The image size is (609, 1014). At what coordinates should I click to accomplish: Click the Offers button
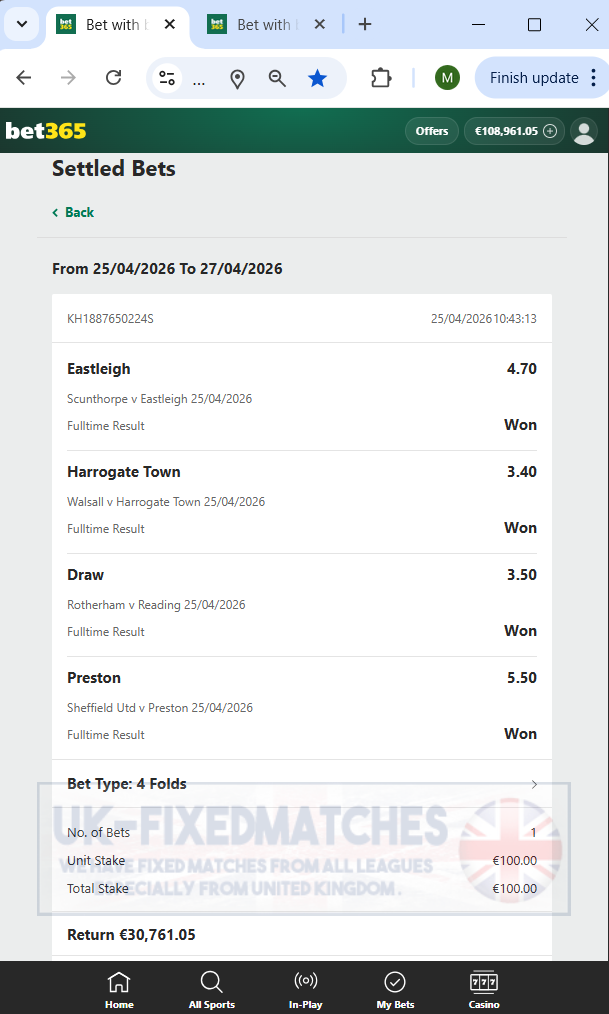(432, 131)
